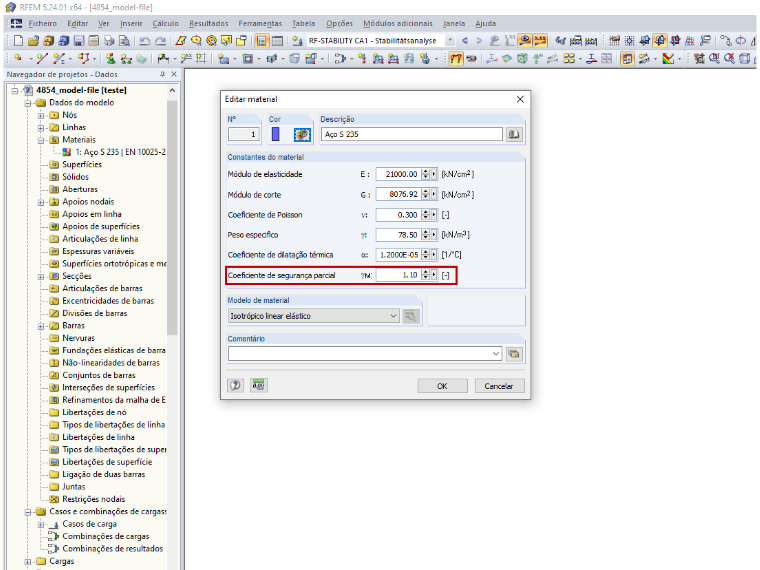Toggle the table display button
760x570 pixels.
tap(277, 41)
